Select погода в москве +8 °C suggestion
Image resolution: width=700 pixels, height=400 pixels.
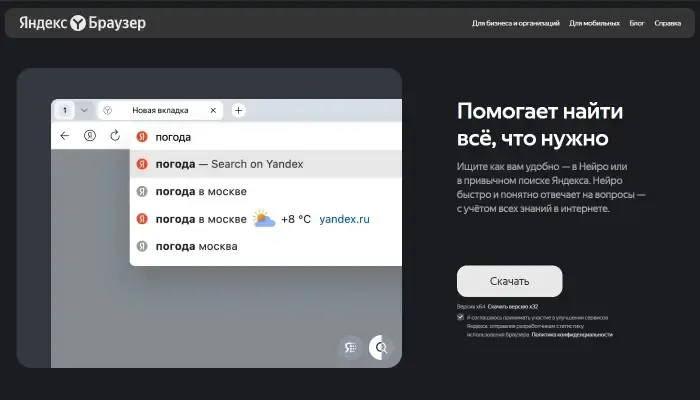(266, 219)
